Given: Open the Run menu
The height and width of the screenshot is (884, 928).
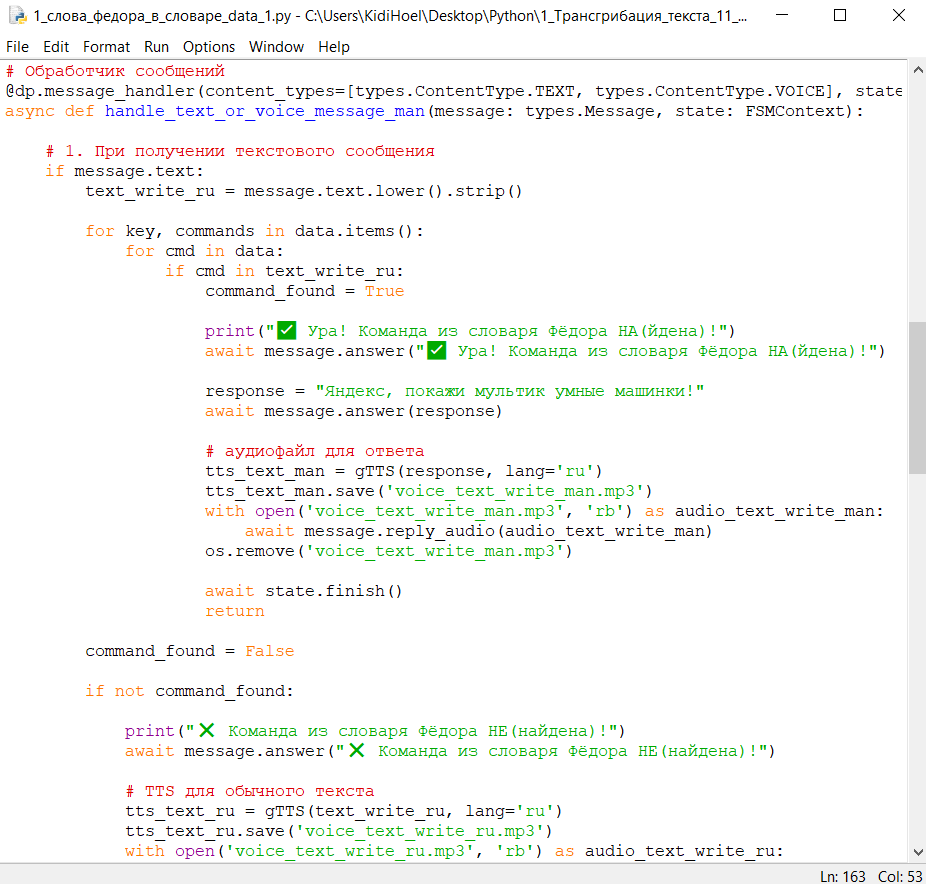Looking at the screenshot, I should point(156,47).
